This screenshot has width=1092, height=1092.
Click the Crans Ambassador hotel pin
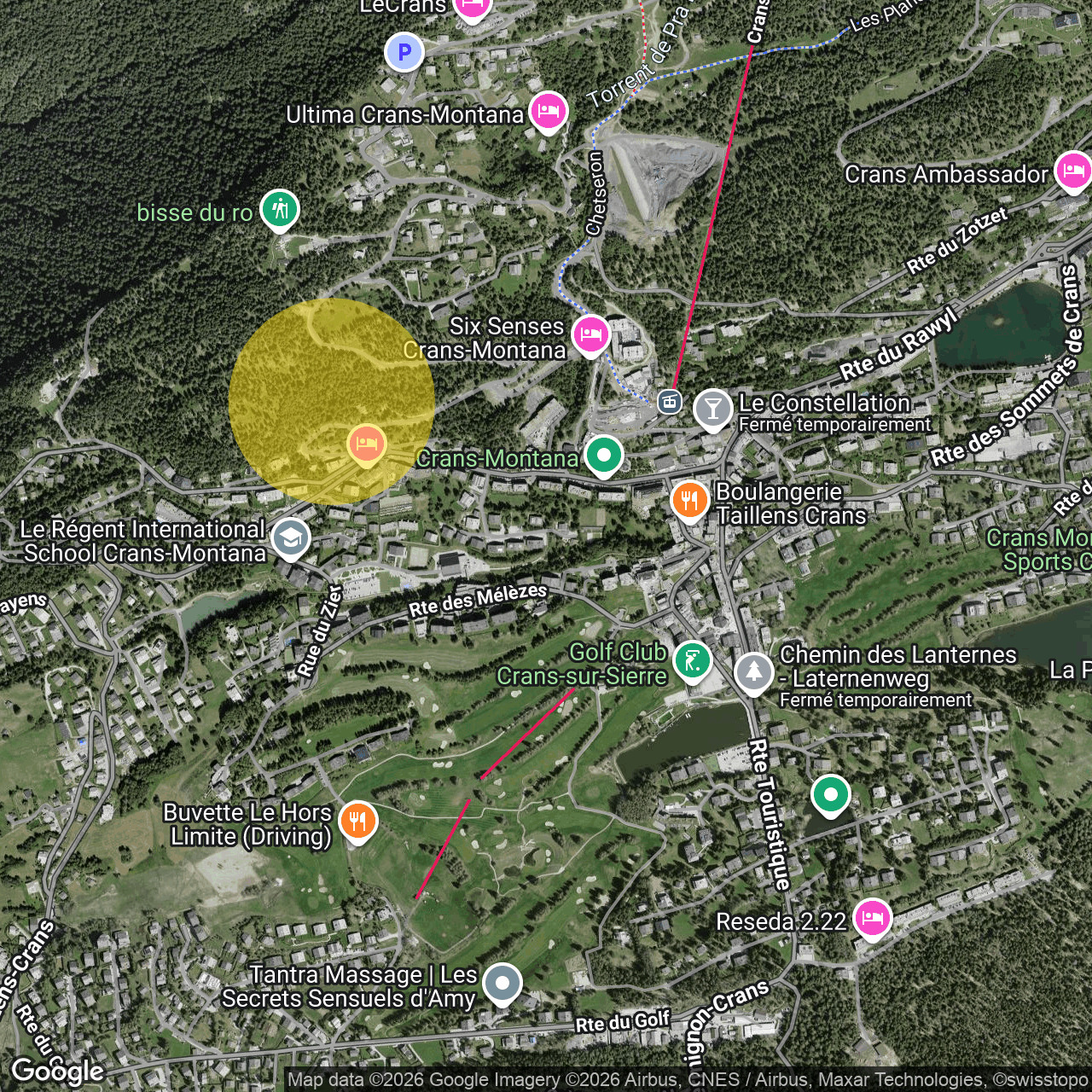point(1073,172)
